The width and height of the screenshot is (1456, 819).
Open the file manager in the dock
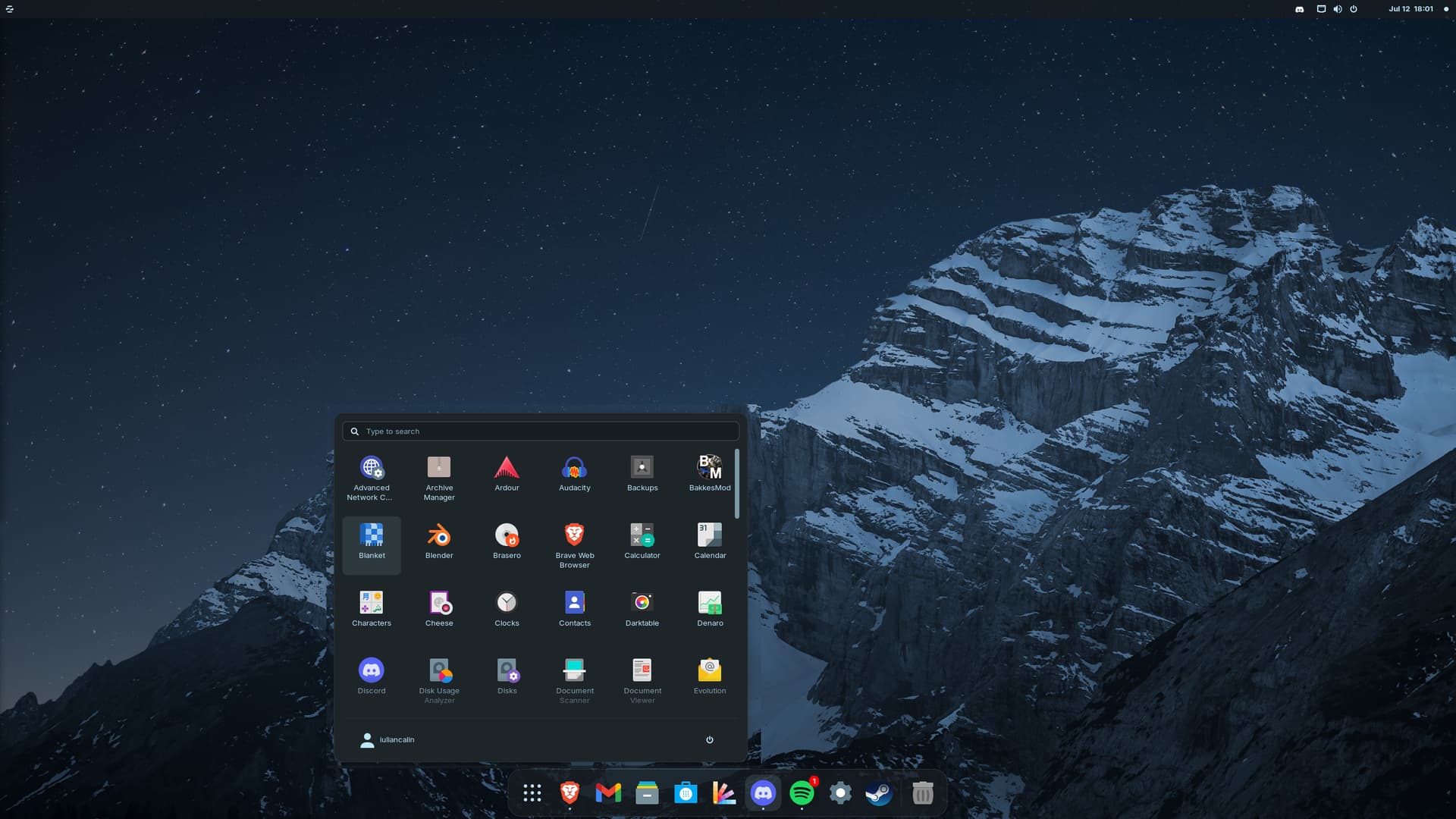647,793
